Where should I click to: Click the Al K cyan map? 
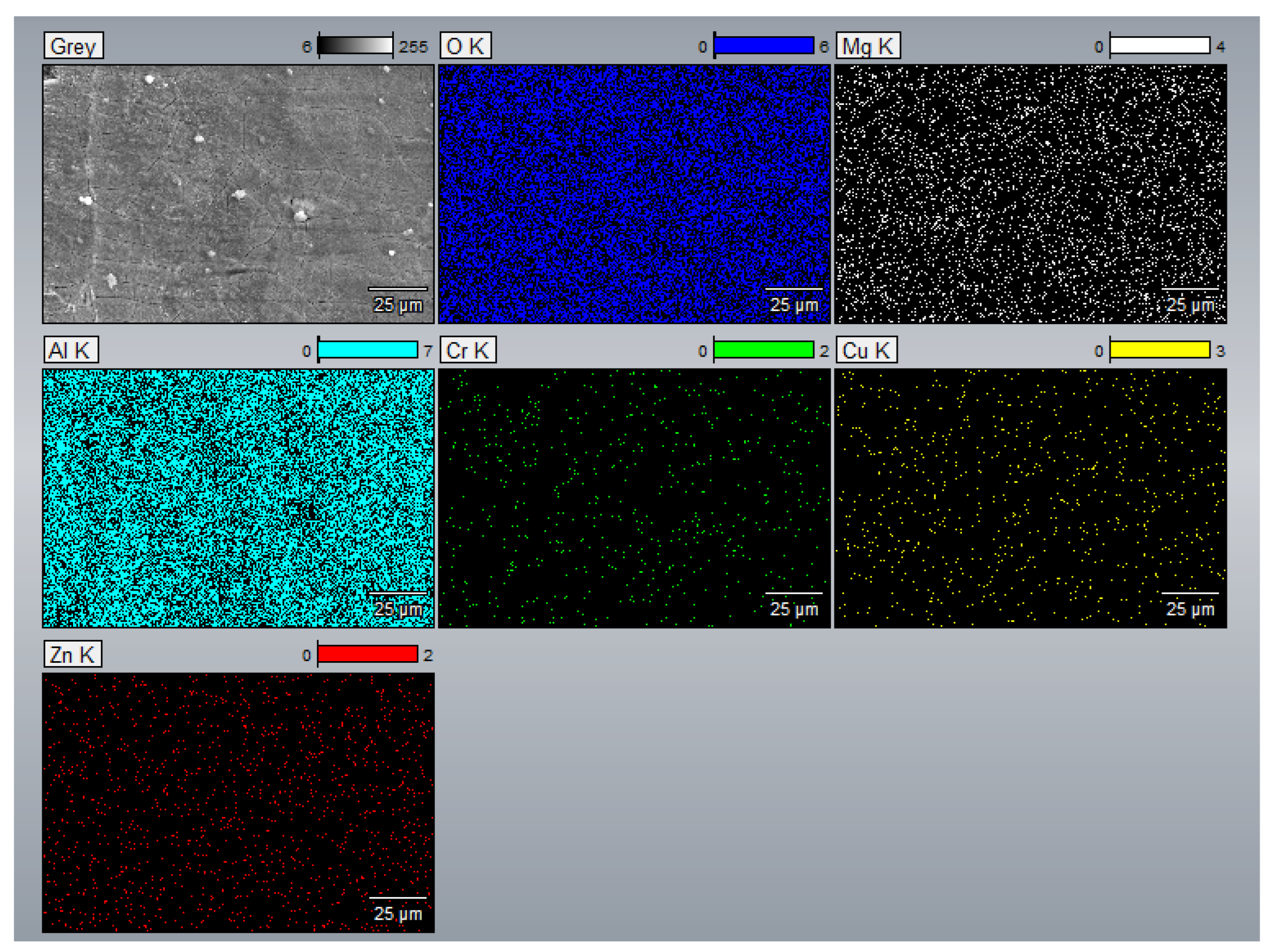(238, 498)
